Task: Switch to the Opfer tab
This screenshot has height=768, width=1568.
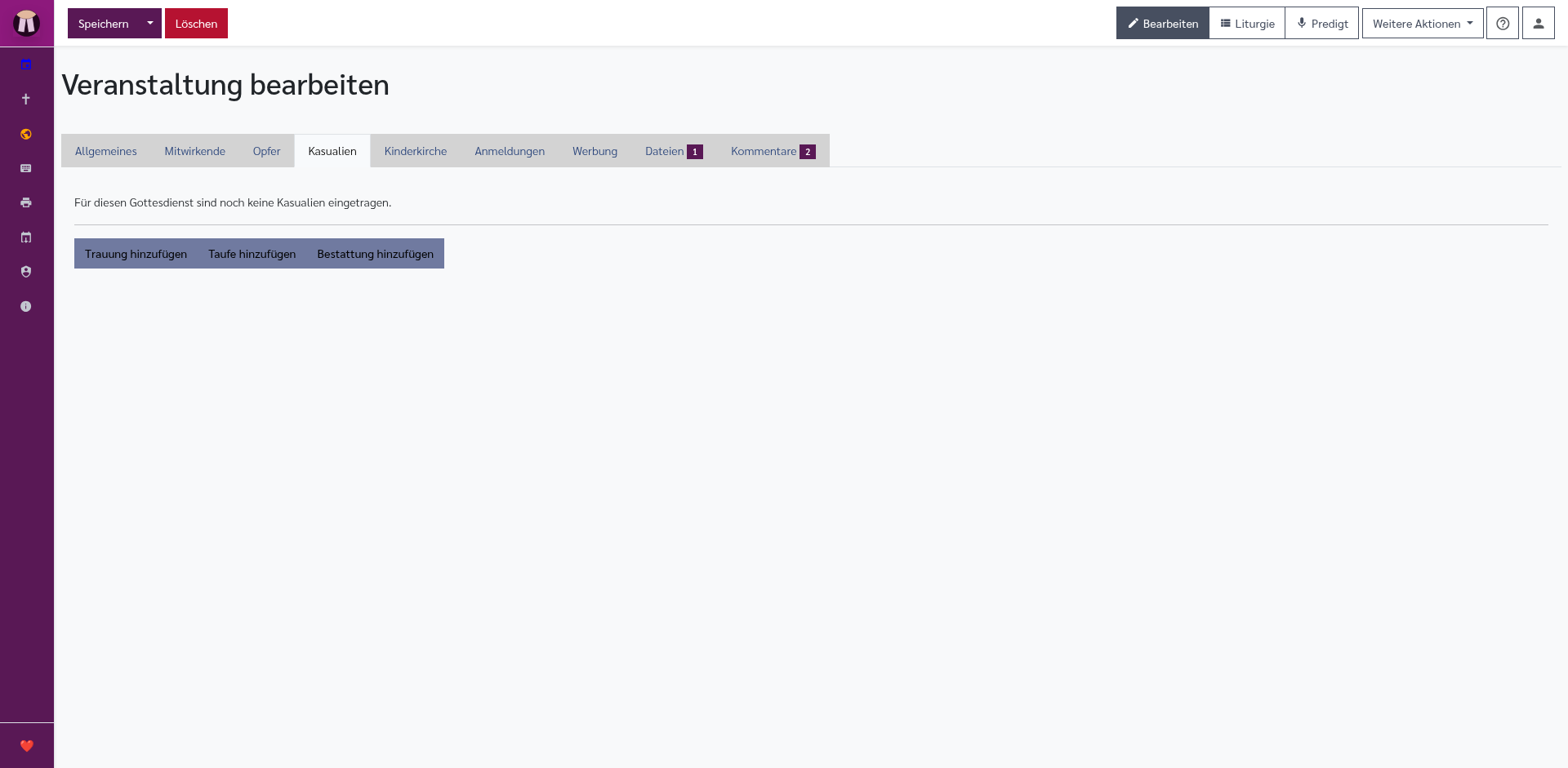Action: 266,151
